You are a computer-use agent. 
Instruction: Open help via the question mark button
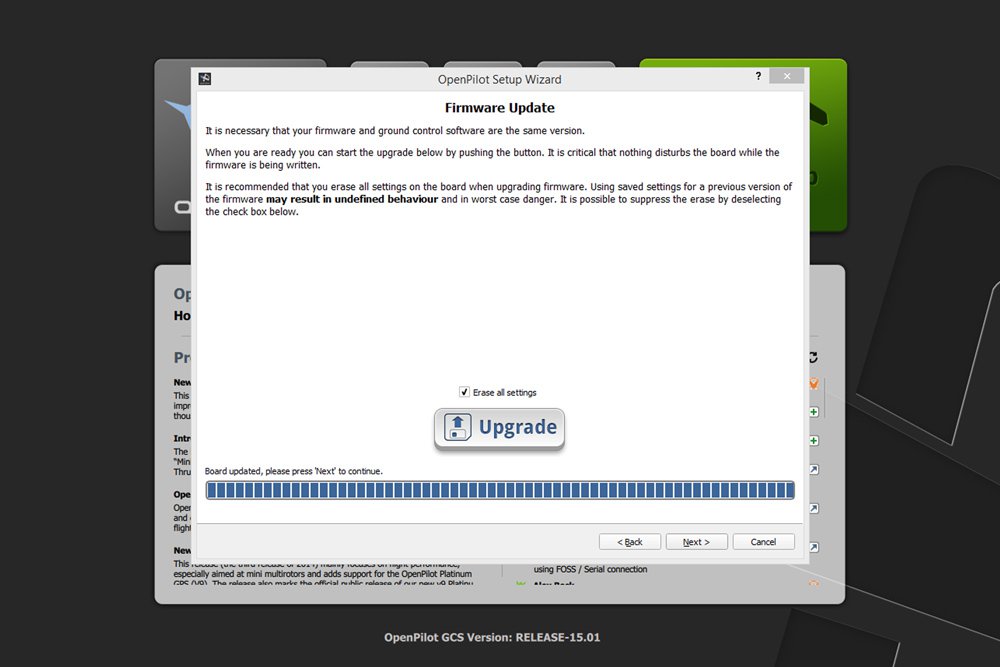[758, 76]
